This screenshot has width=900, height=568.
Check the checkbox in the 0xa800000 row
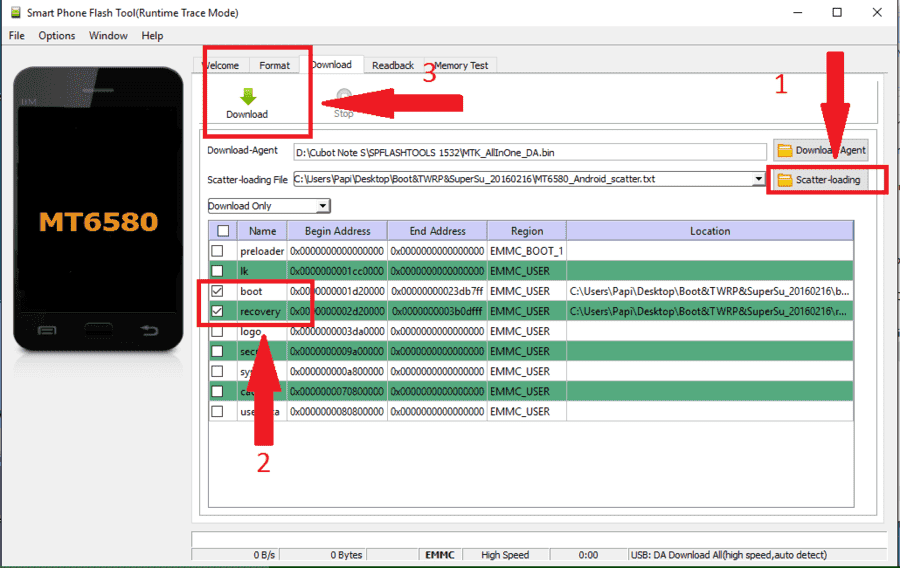tap(217, 371)
